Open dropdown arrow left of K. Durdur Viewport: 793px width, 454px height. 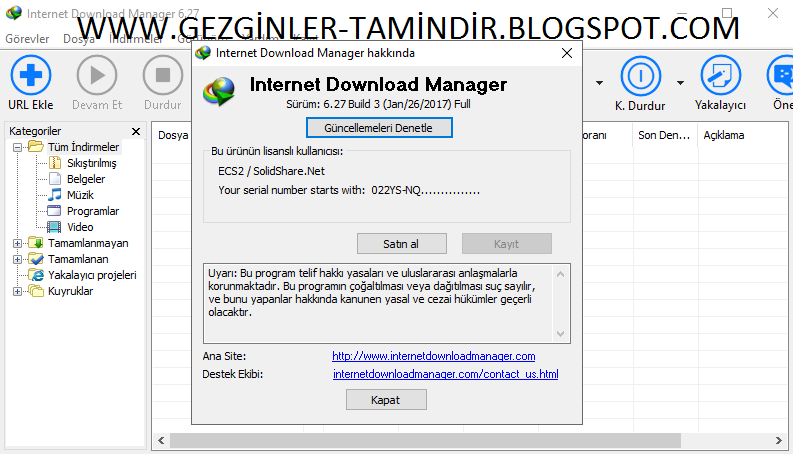[x=599, y=83]
